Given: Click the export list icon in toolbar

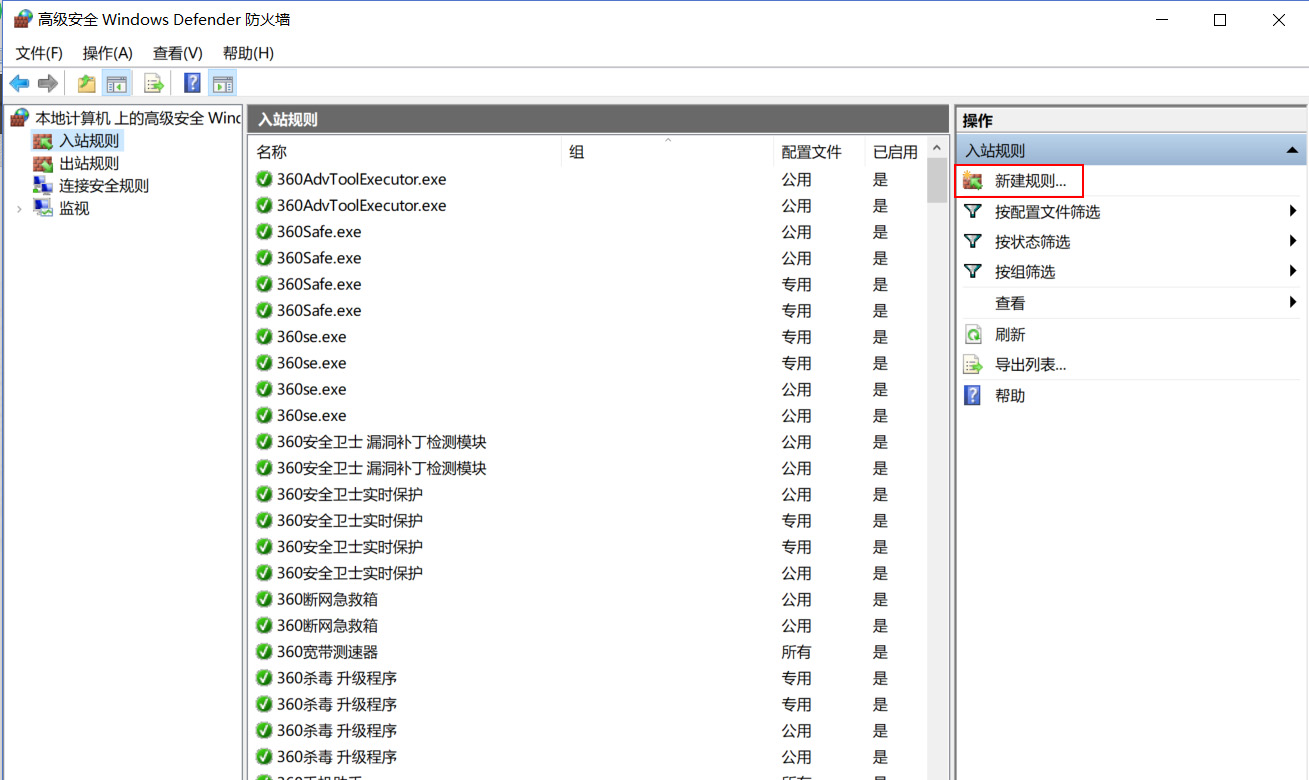Looking at the screenshot, I should click(x=153, y=83).
